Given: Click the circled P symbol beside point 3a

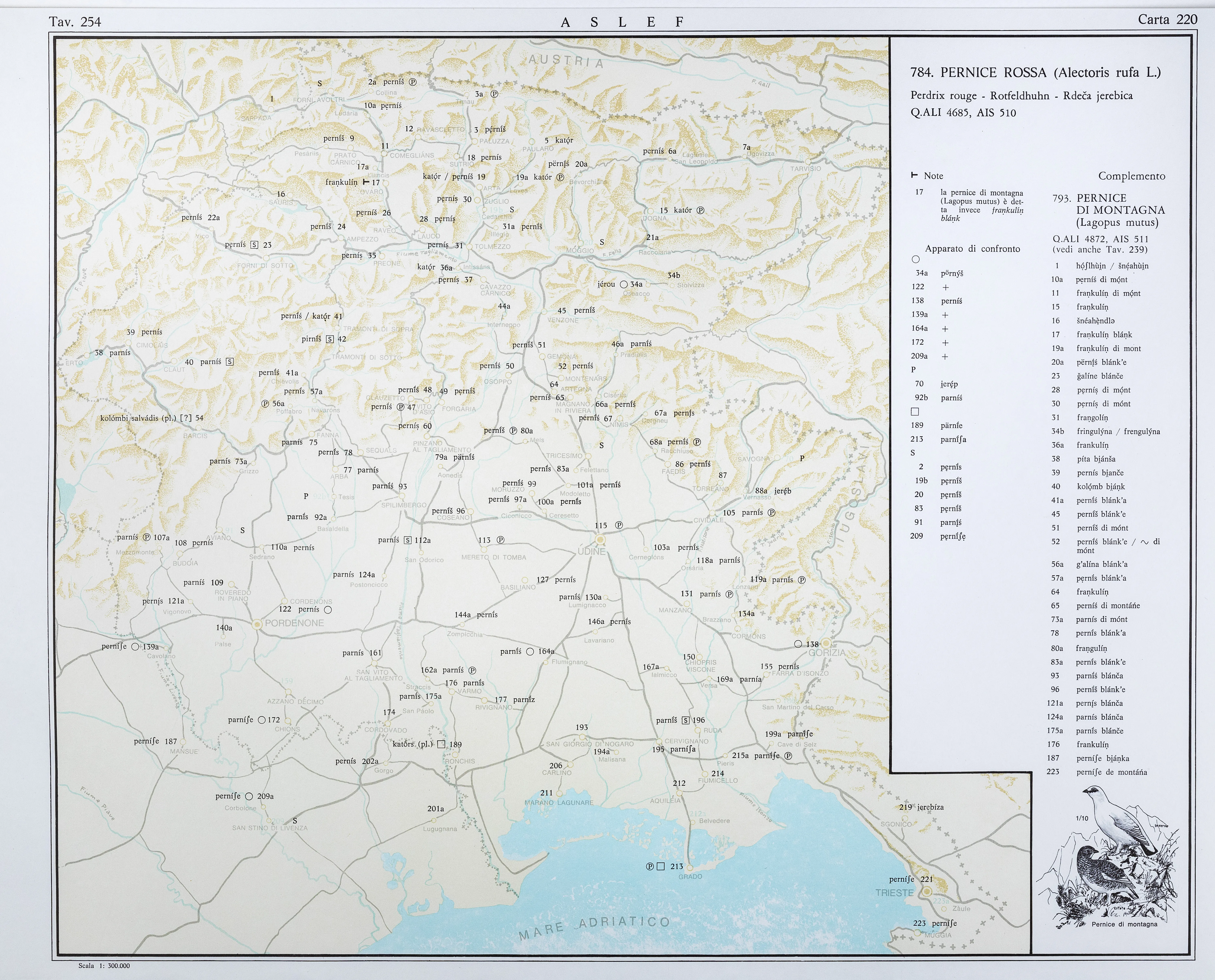Looking at the screenshot, I should (494, 94).
